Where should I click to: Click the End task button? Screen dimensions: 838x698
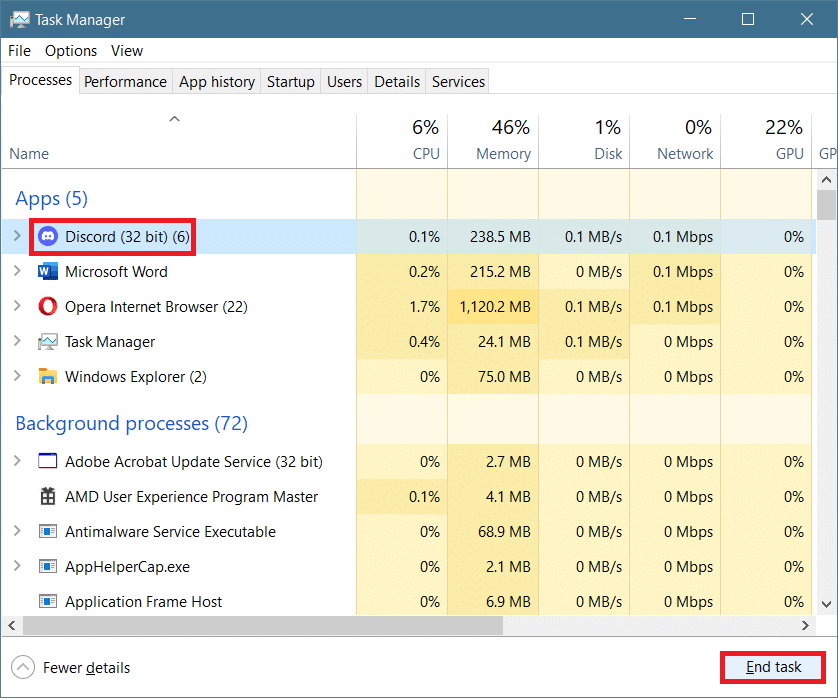pos(773,667)
